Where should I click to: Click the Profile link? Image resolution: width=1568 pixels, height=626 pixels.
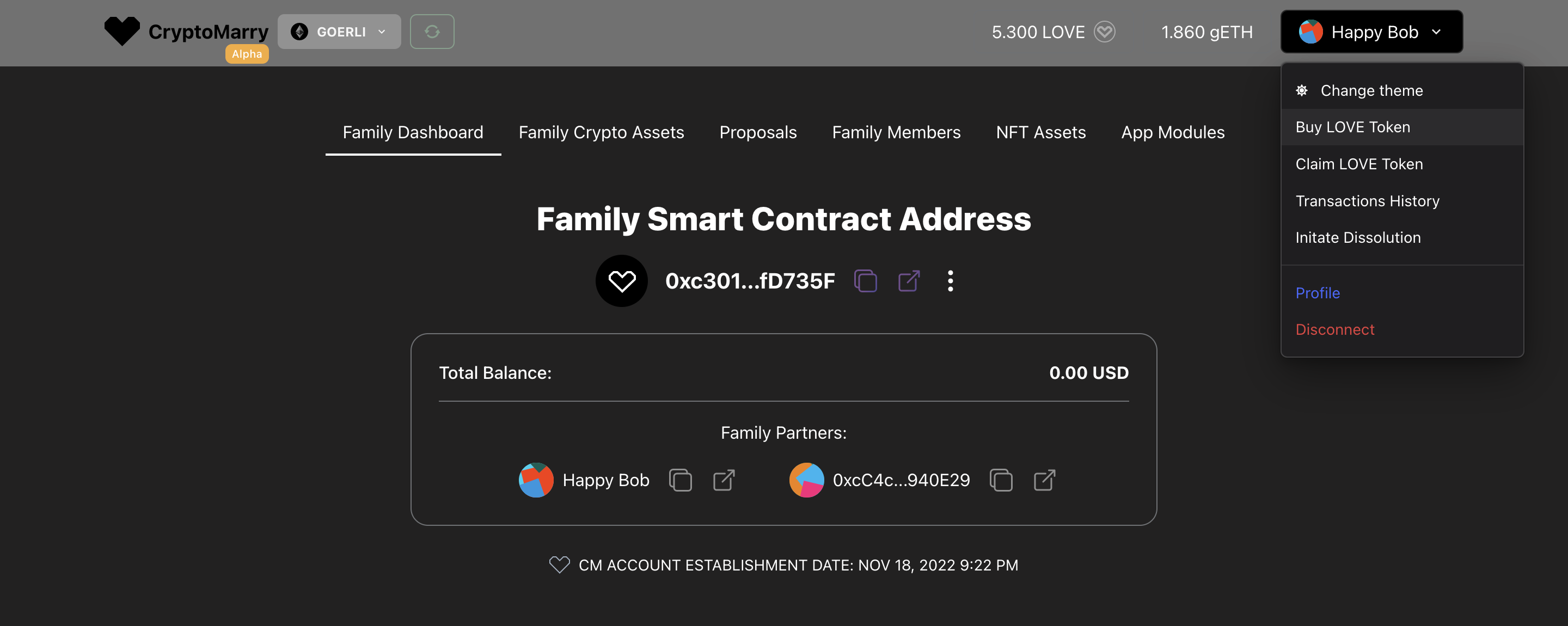point(1317,293)
